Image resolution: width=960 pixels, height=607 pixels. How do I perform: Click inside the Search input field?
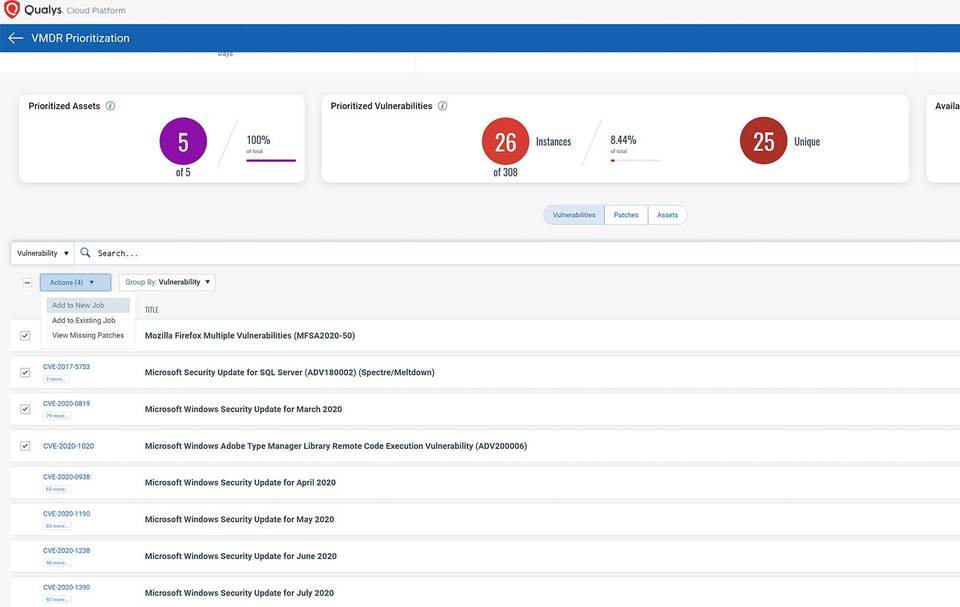click(200, 252)
